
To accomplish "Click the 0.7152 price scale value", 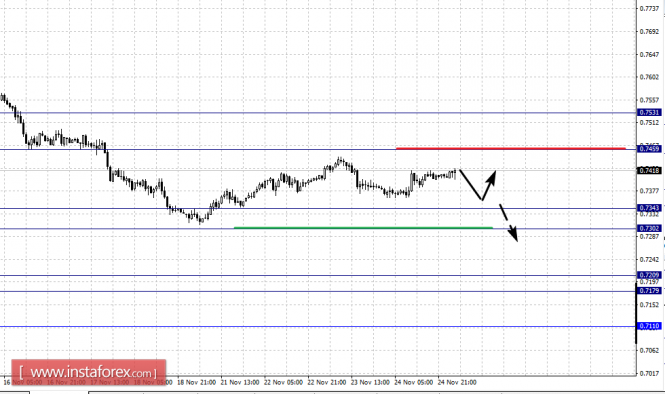I will click(x=649, y=305).
